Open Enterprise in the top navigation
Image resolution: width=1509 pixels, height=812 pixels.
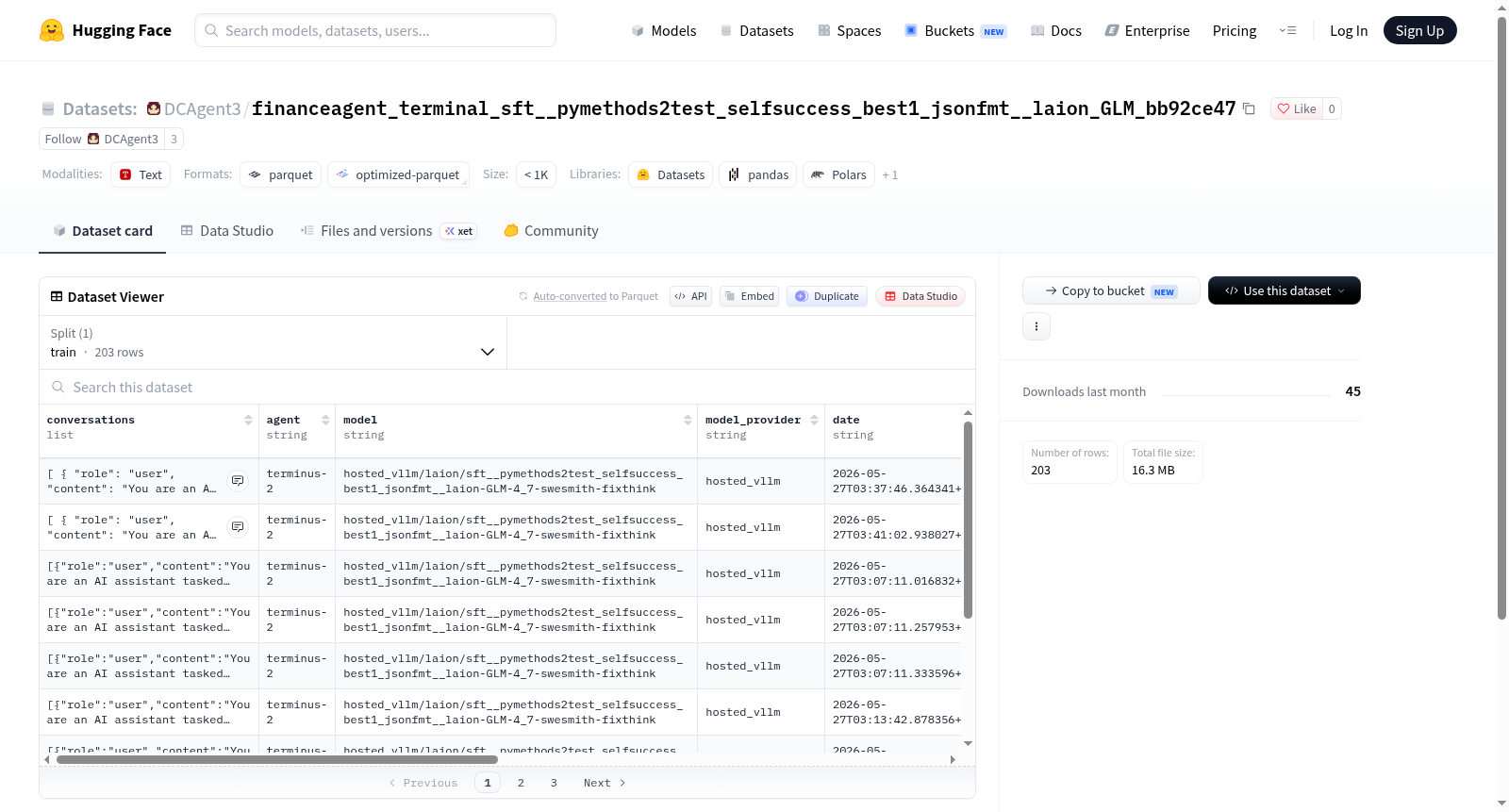click(x=1147, y=30)
